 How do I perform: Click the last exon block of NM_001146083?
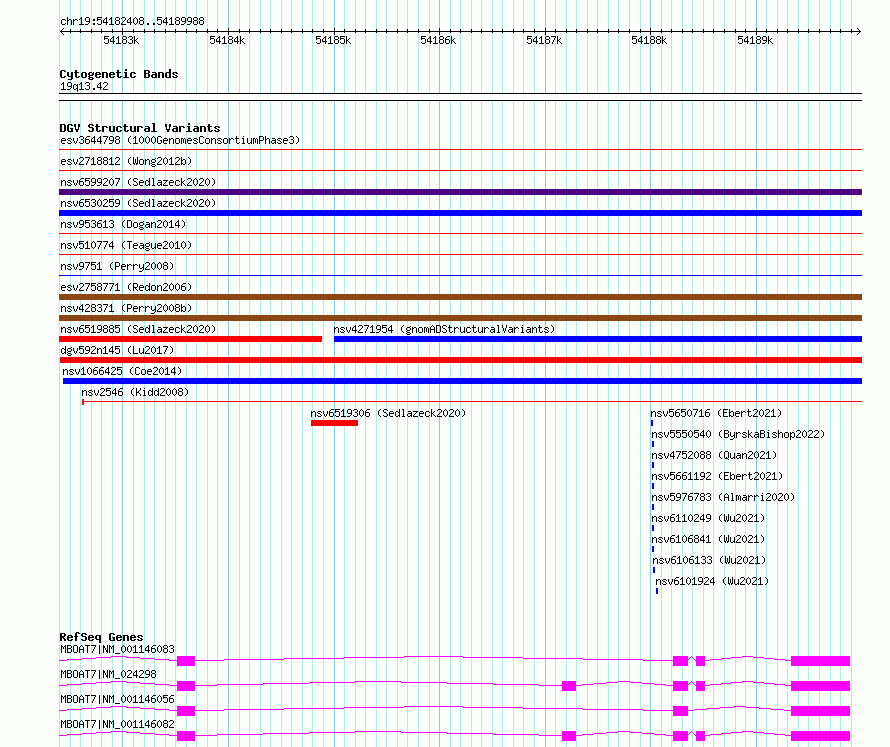[x=820, y=661]
